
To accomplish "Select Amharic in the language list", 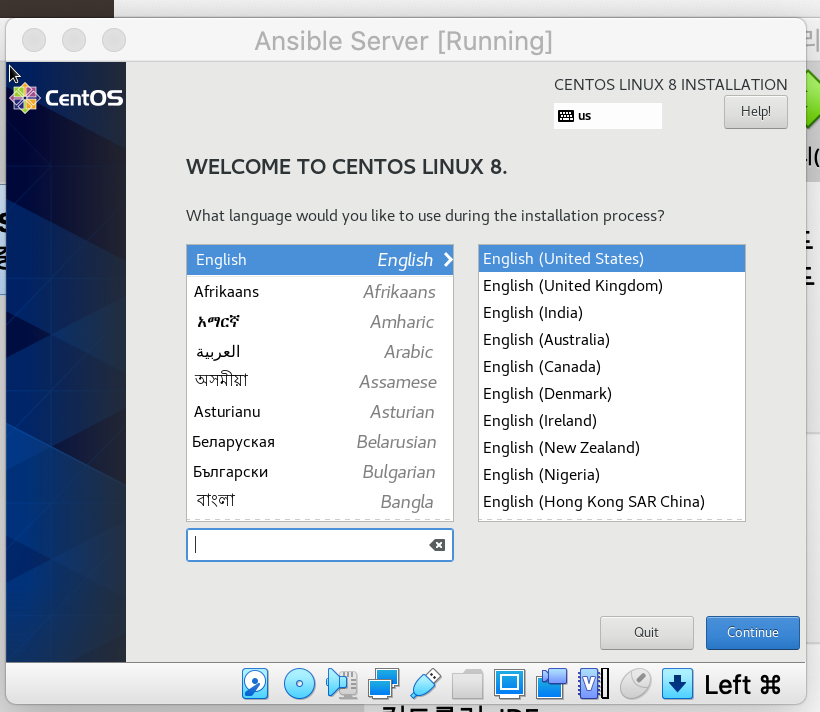I will [x=320, y=322].
